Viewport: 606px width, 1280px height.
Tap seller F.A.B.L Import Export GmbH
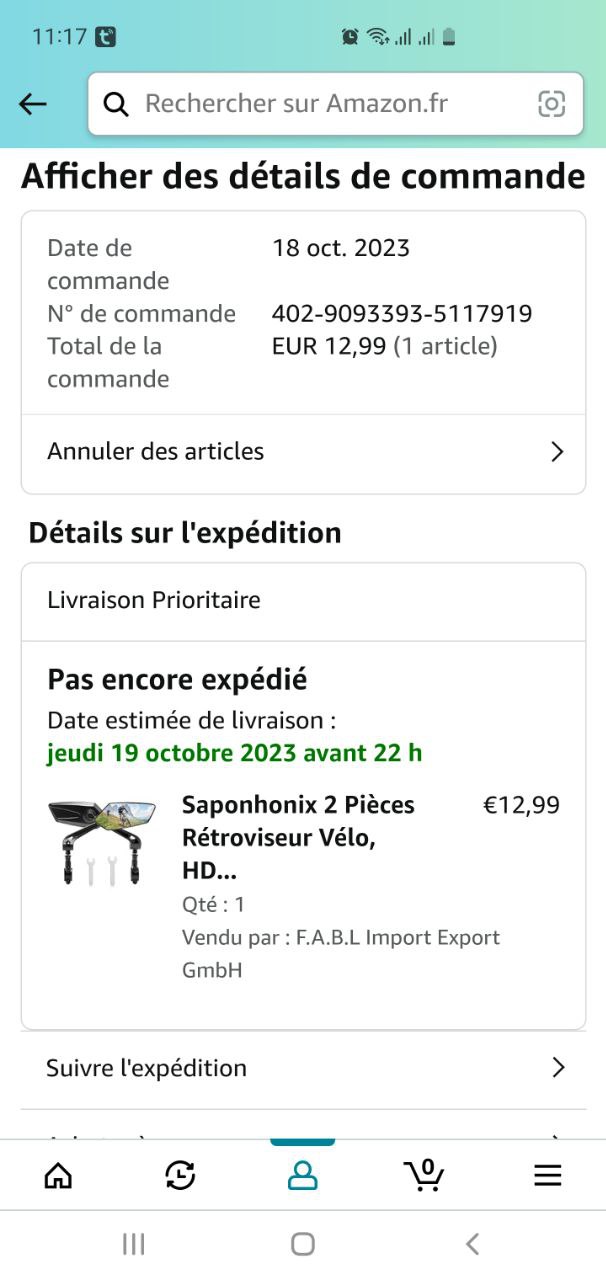pos(340,953)
